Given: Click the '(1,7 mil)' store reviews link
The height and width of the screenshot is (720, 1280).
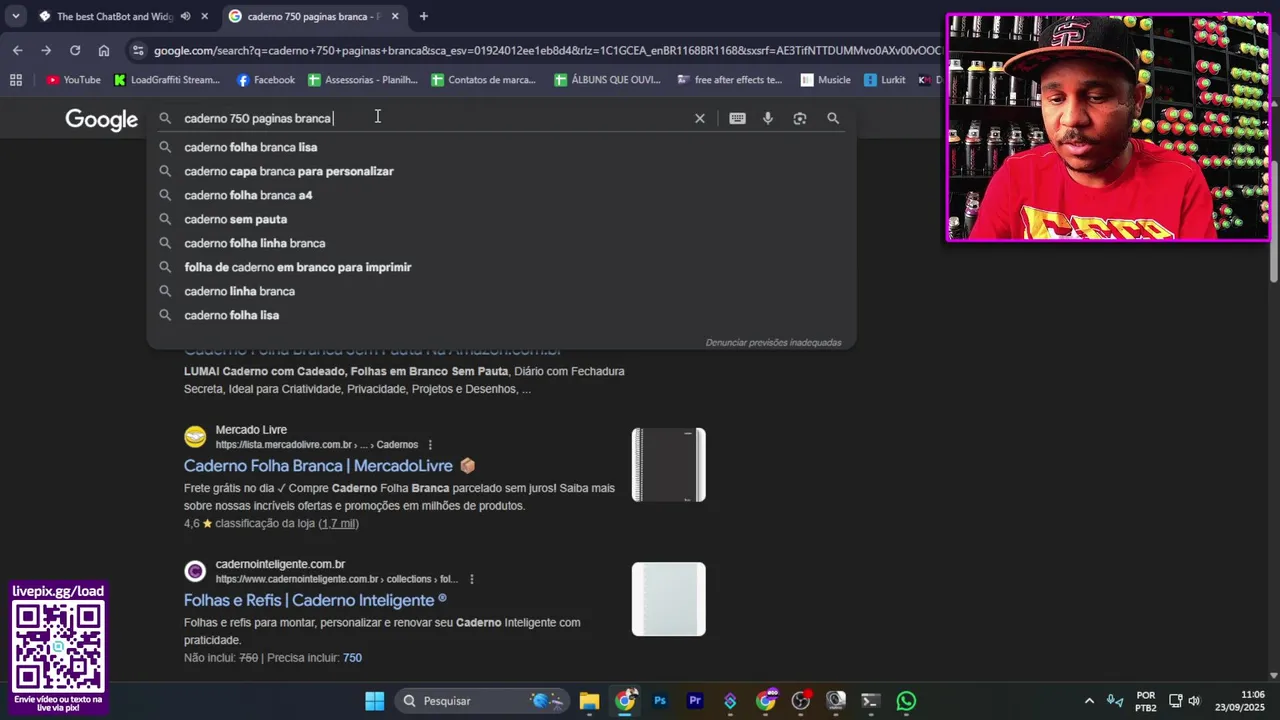Looking at the screenshot, I should [x=339, y=524].
